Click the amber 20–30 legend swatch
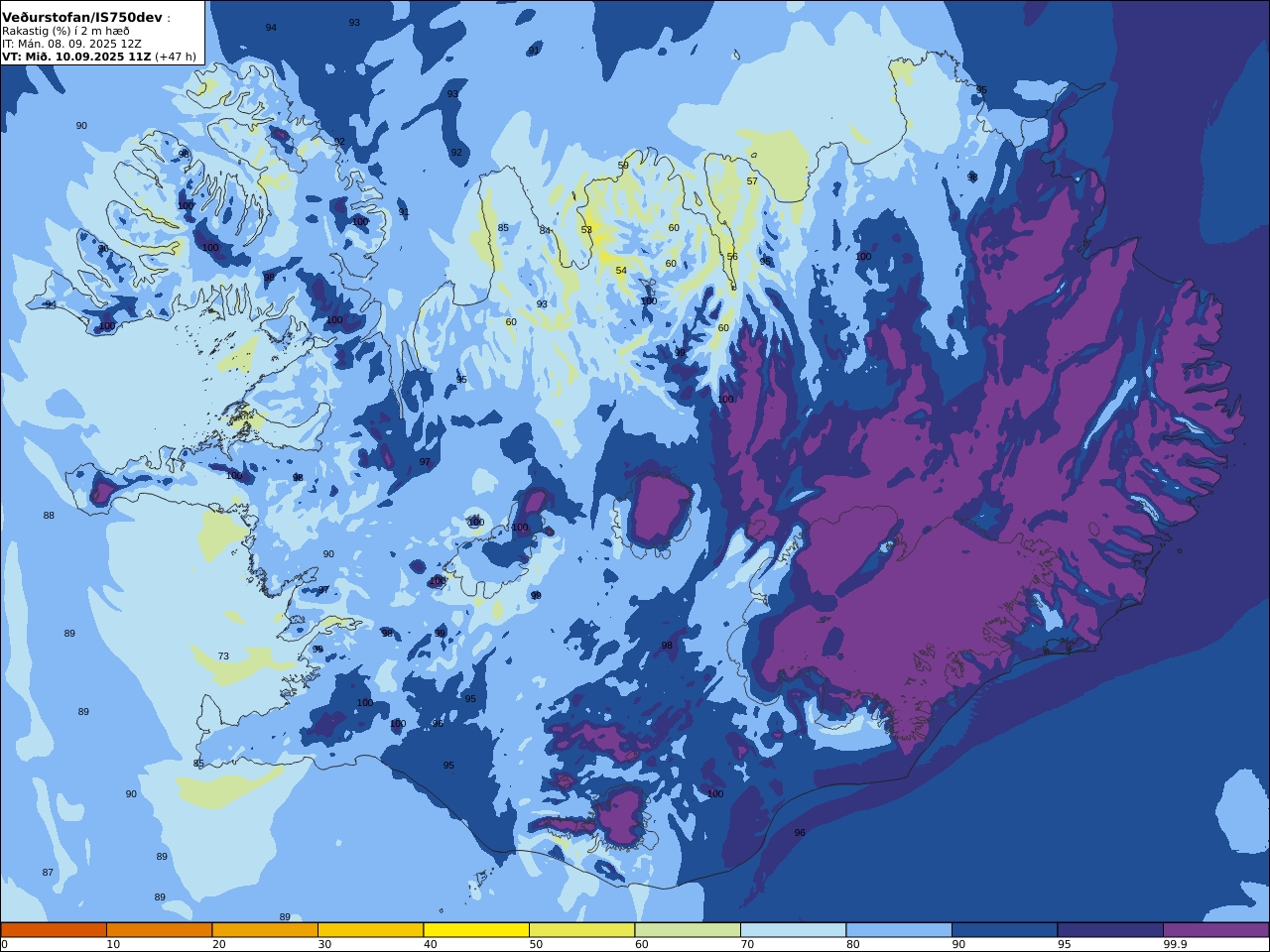This screenshot has width=1270, height=952. [265, 930]
